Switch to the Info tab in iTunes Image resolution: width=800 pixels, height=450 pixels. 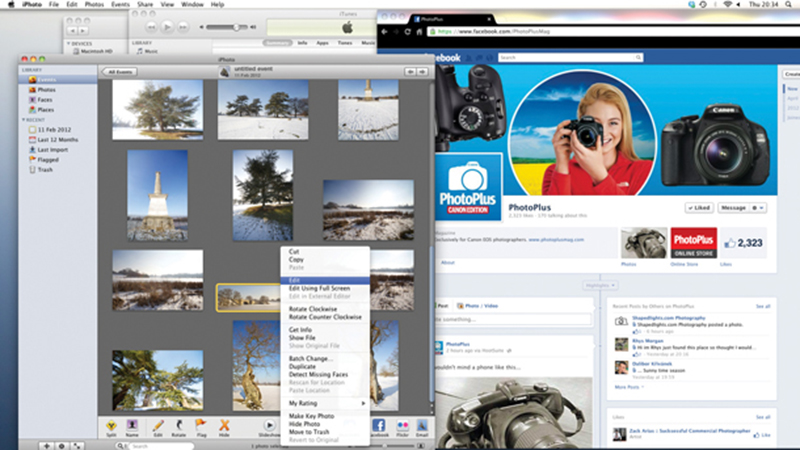pos(303,43)
